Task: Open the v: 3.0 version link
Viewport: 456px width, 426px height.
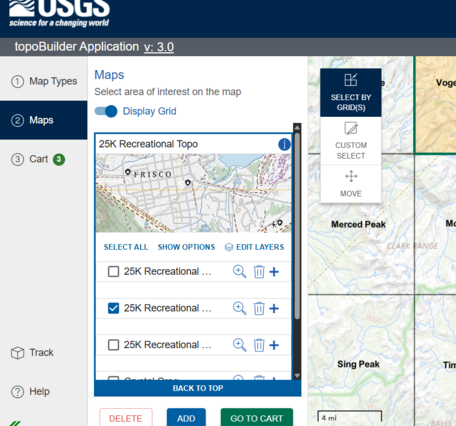Action: coord(159,47)
